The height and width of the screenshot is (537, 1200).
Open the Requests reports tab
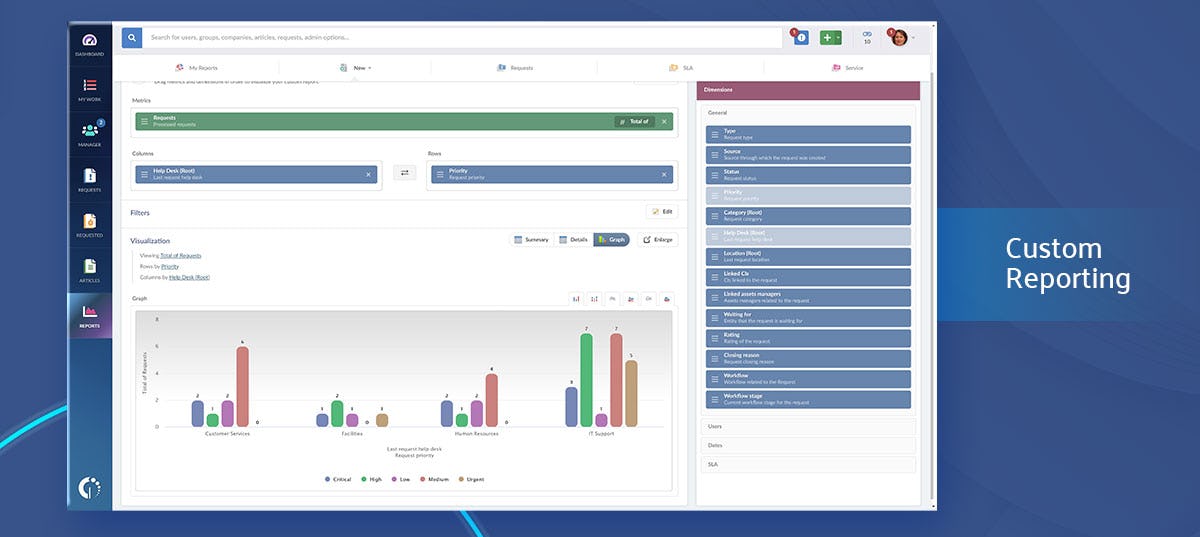(515, 68)
